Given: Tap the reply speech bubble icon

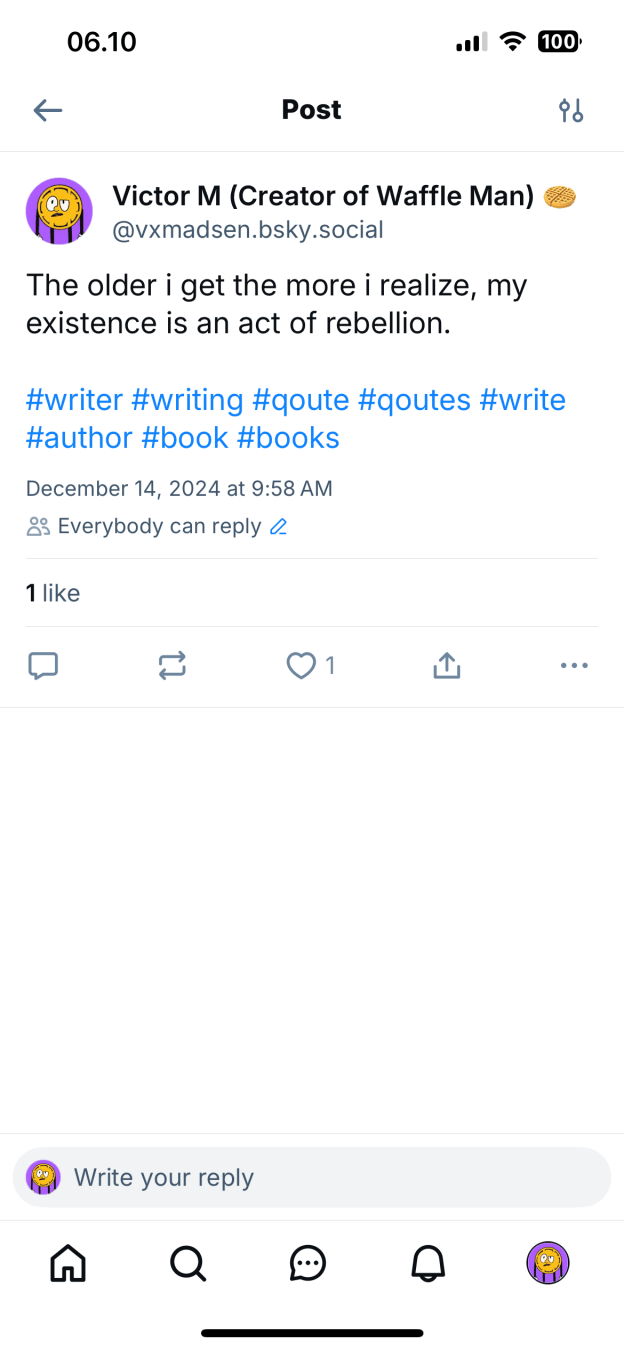Looking at the screenshot, I should point(43,666).
